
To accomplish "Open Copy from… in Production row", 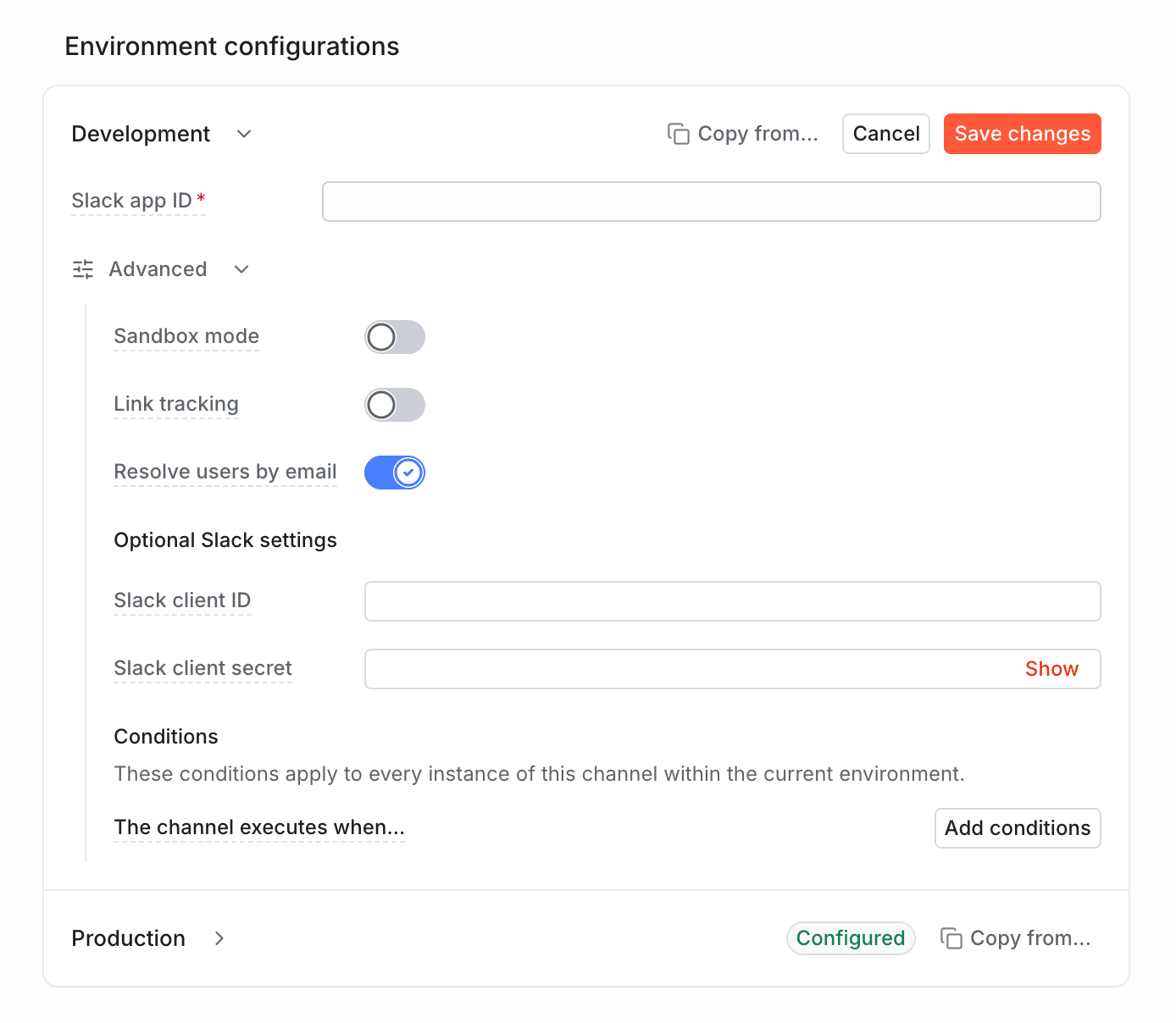I will pos(1016,938).
